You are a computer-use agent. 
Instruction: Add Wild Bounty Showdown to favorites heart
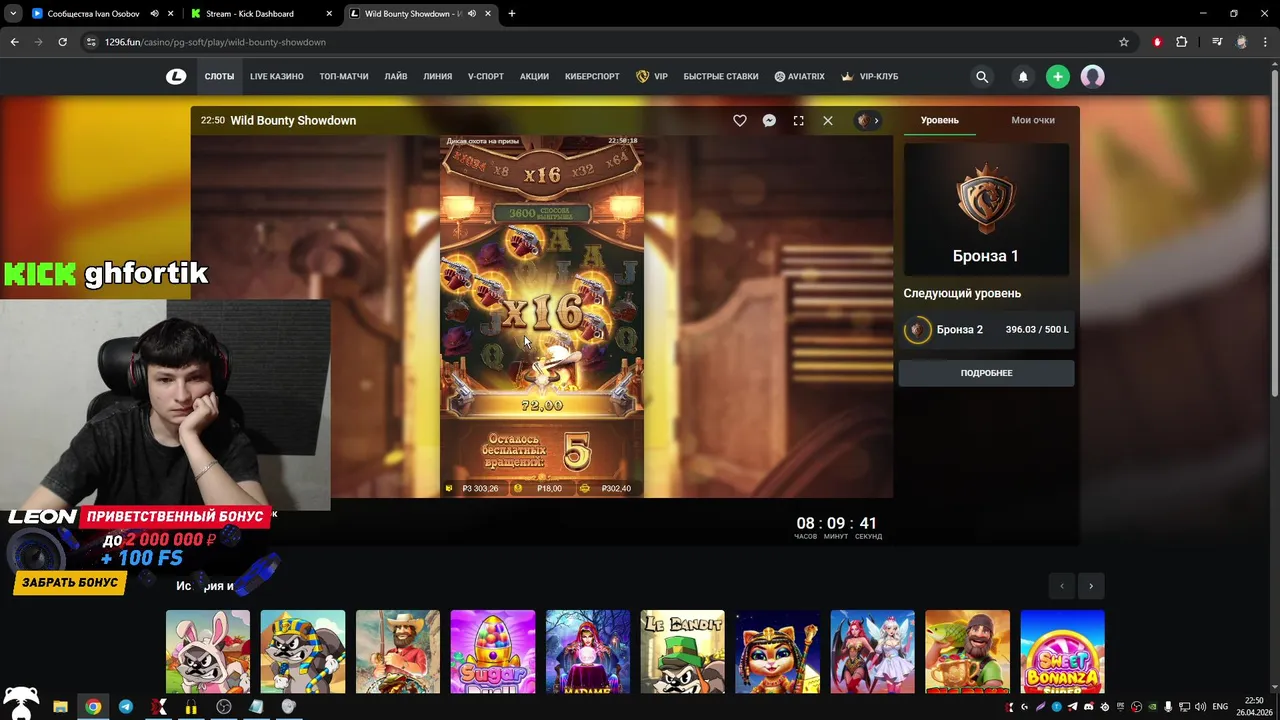[x=740, y=120]
